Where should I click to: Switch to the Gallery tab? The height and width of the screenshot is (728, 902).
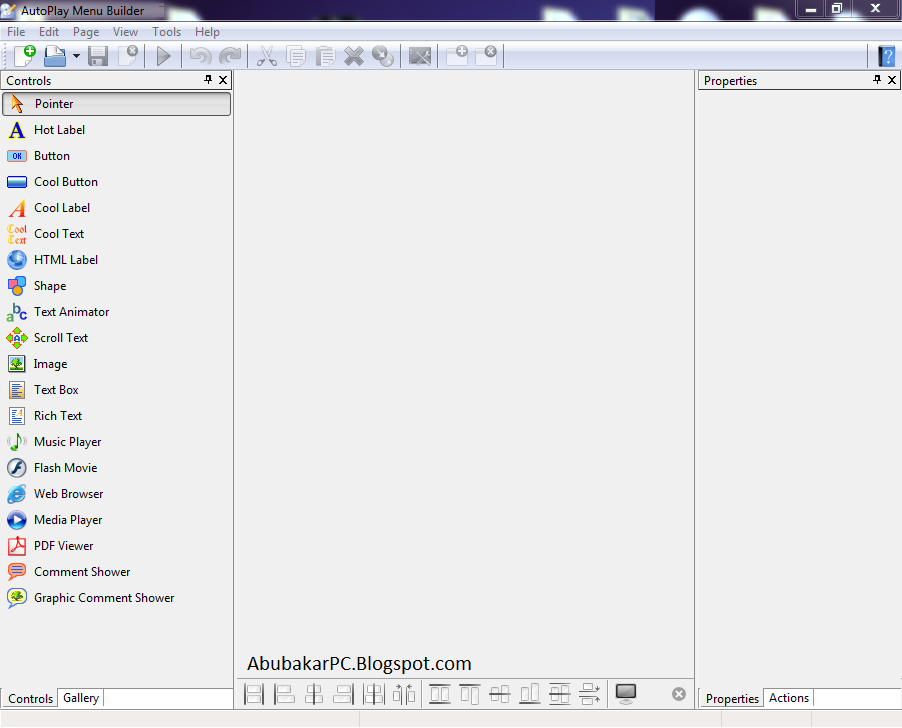pyautogui.click(x=80, y=698)
